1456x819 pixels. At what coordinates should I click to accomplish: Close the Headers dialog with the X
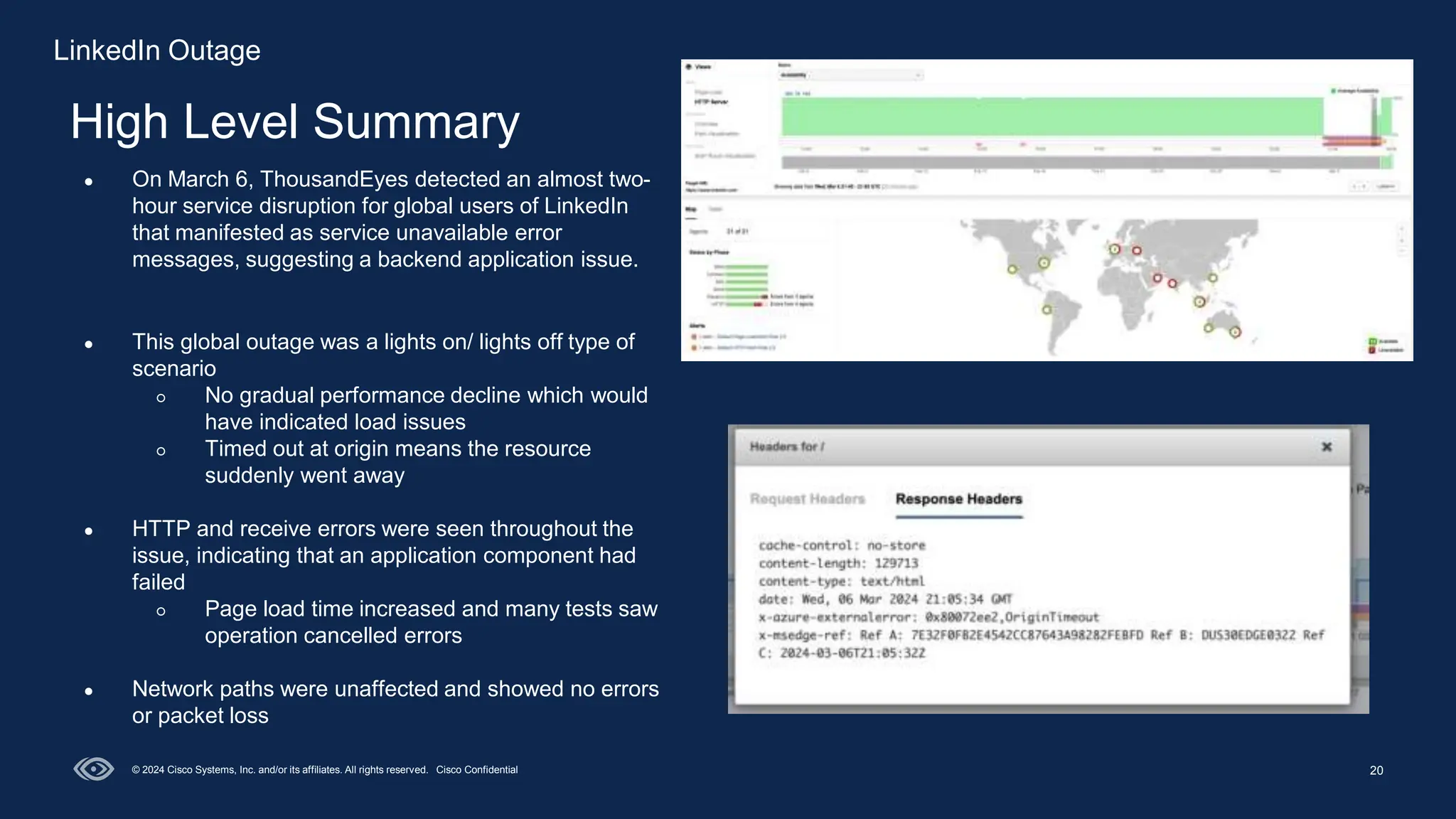pos(1326,446)
